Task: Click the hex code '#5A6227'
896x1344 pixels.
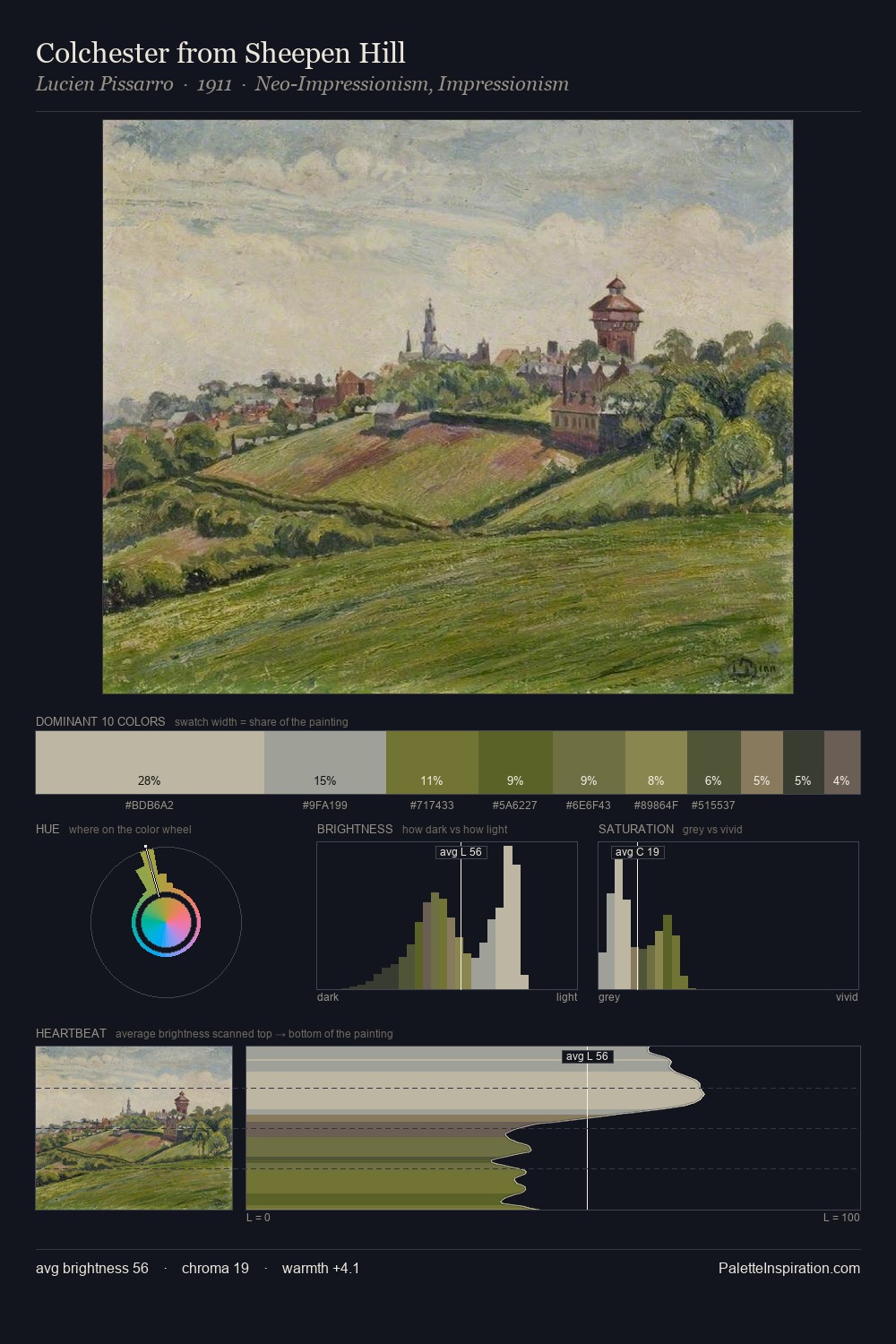Action: point(515,806)
